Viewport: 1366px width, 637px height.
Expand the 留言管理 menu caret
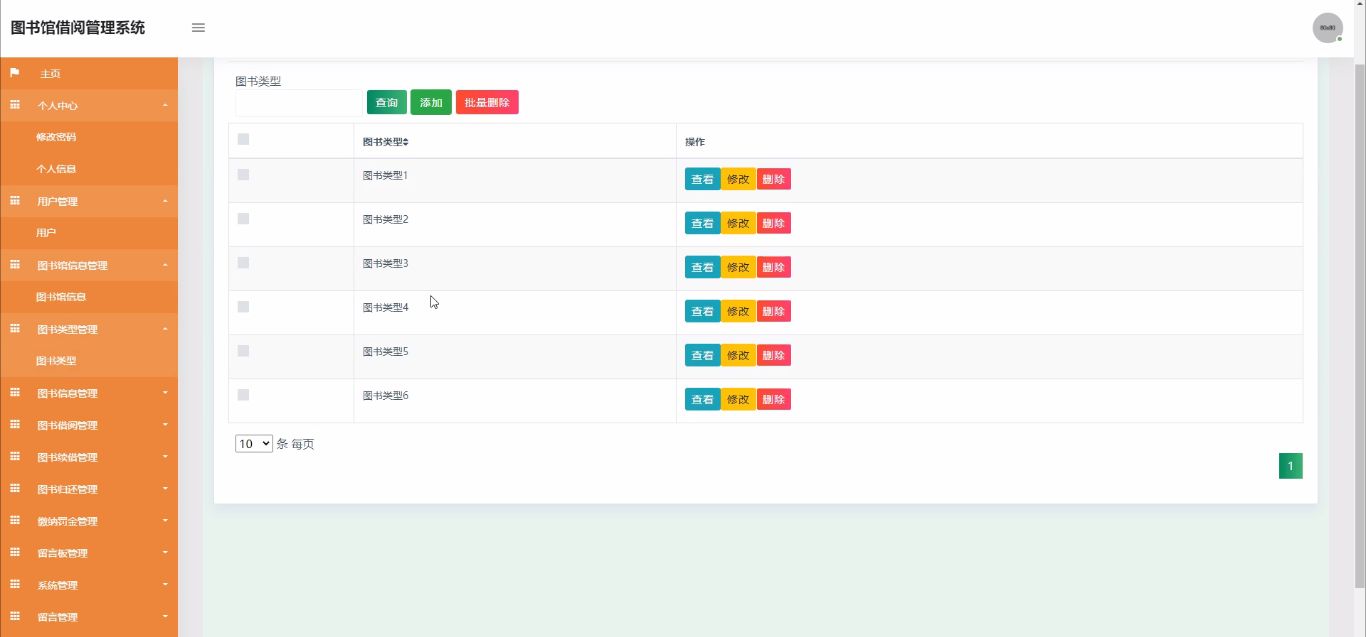click(x=165, y=617)
